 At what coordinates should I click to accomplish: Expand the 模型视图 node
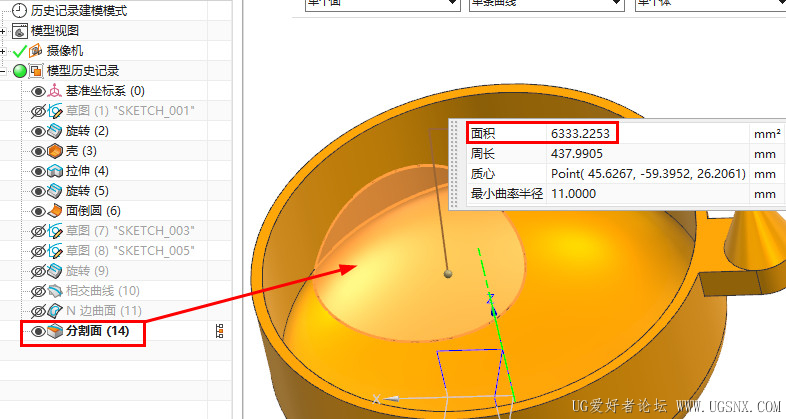[x=3, y=31]
